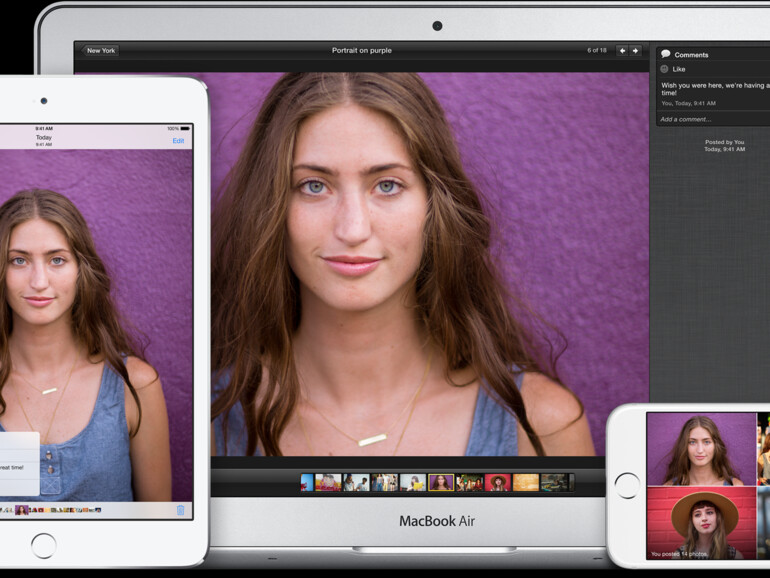Open the group at bar filmstrip thumbnail
This screenshot has height=578, width=770.
tap(469, 482)
